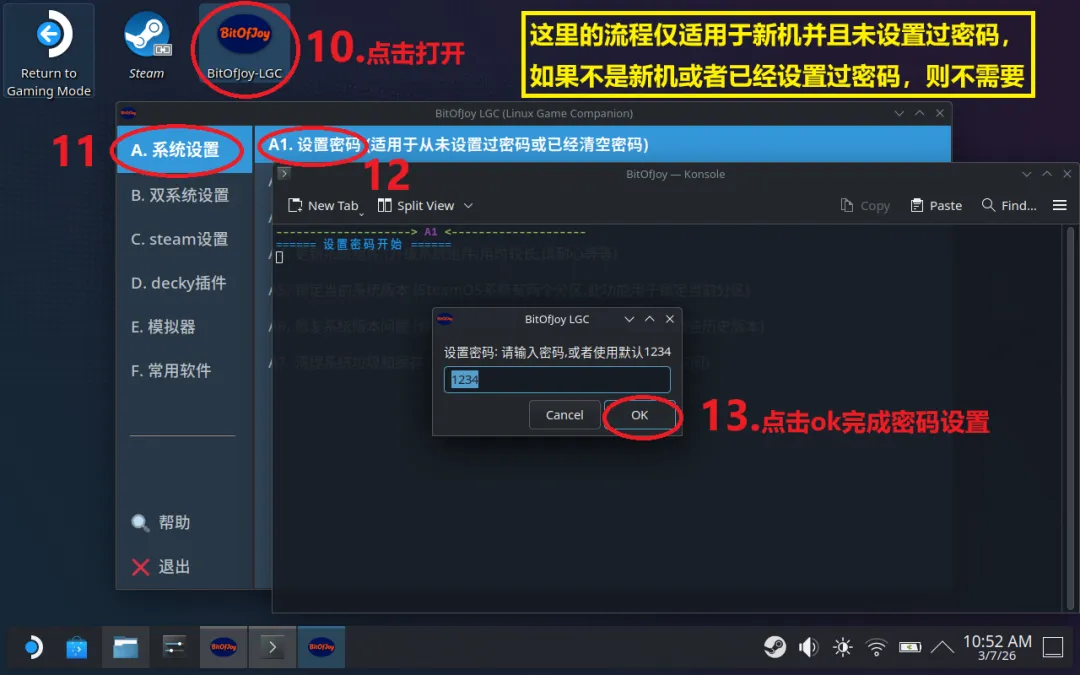The height and width of the screenshot is (675, 1080).
Task: Click the BitOfJoy logo in the dialog title bar
Action: point(445,319)
